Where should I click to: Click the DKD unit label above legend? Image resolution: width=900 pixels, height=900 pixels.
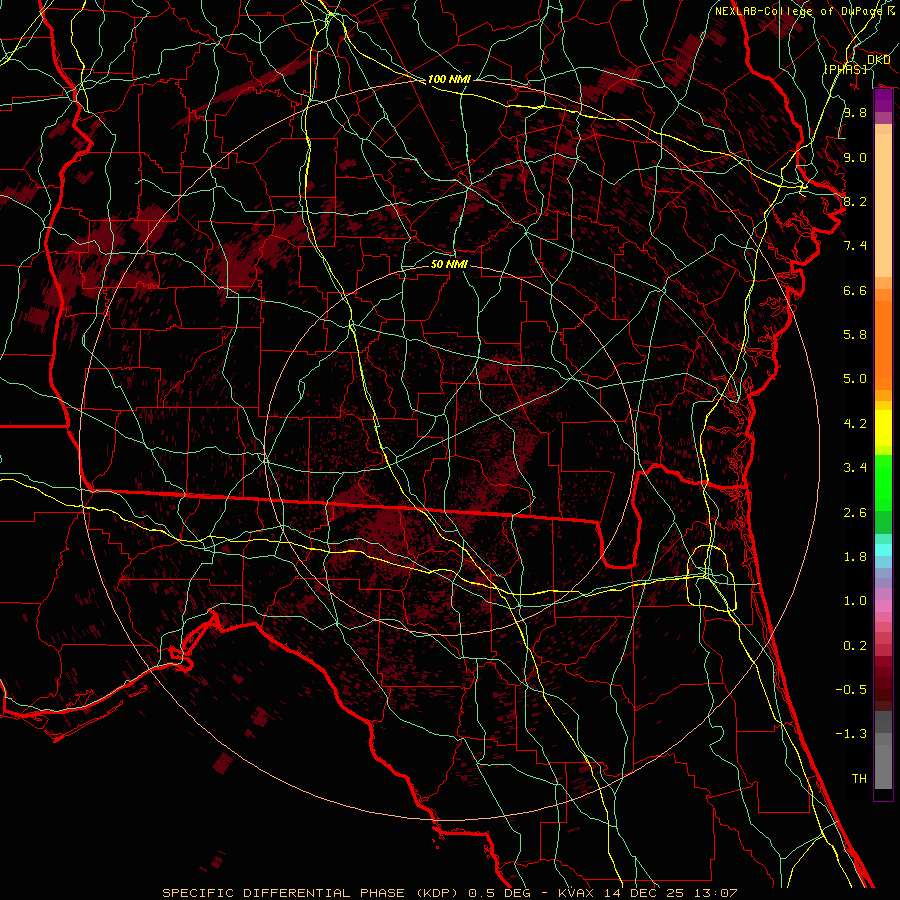[x=878, y=60]
